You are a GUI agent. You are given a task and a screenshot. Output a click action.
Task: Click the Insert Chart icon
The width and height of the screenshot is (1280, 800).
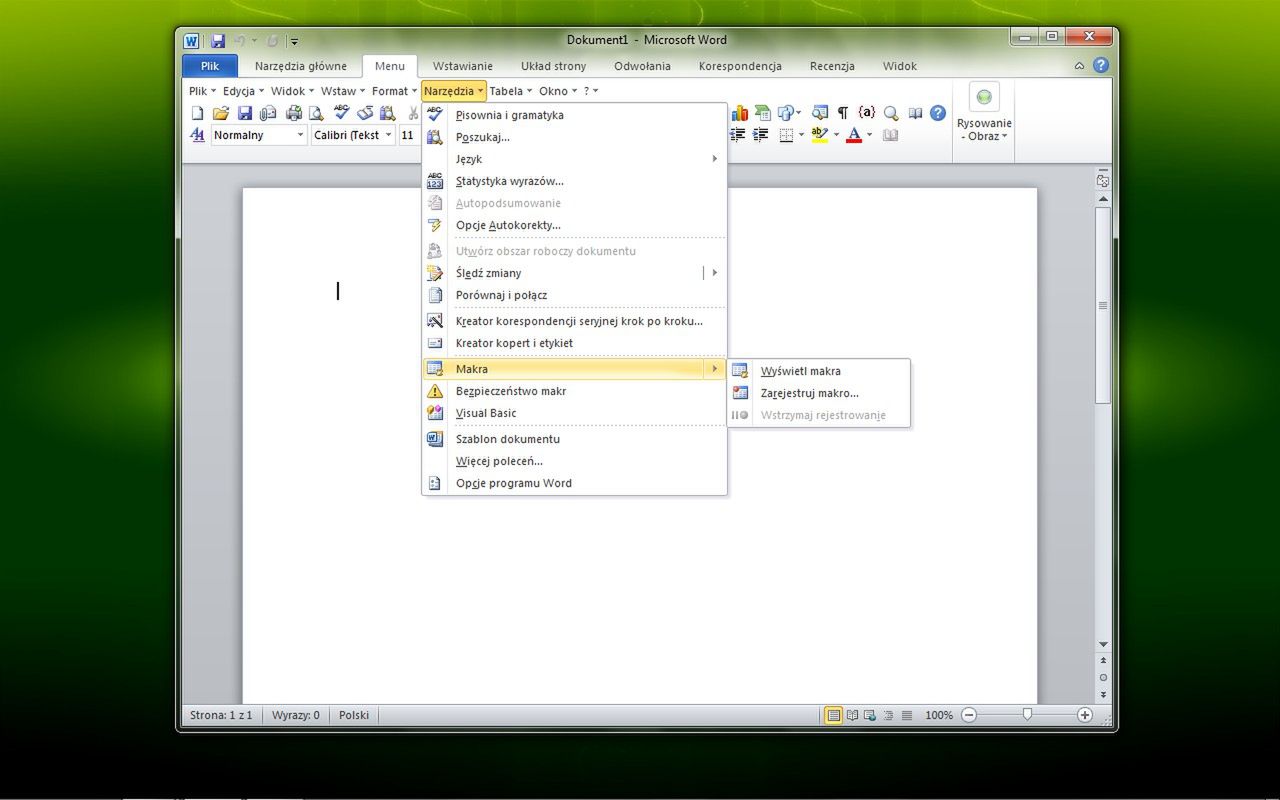[x=740, y=113]
